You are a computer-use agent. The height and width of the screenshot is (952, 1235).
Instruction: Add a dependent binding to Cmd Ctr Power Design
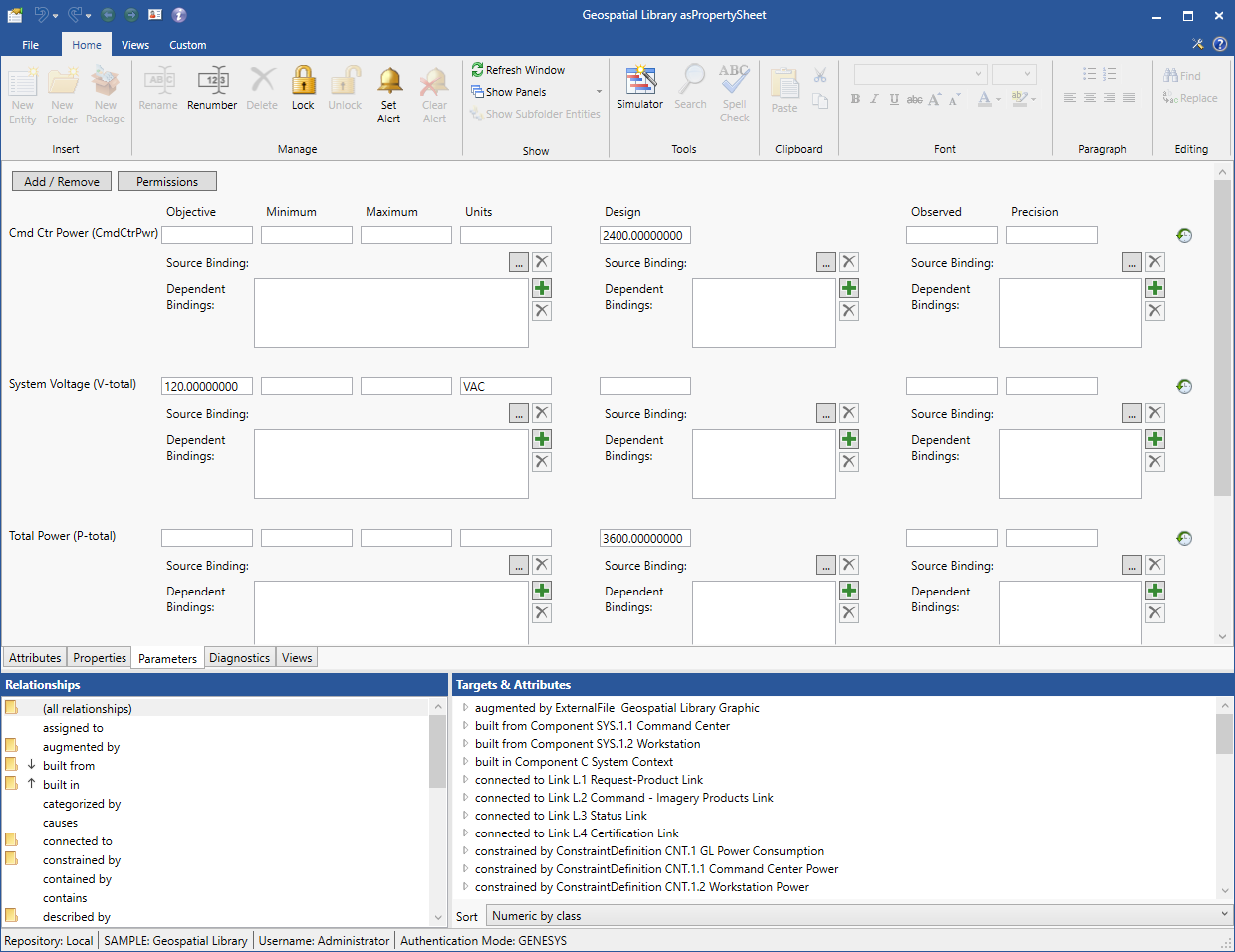click(x=849, y=288)
